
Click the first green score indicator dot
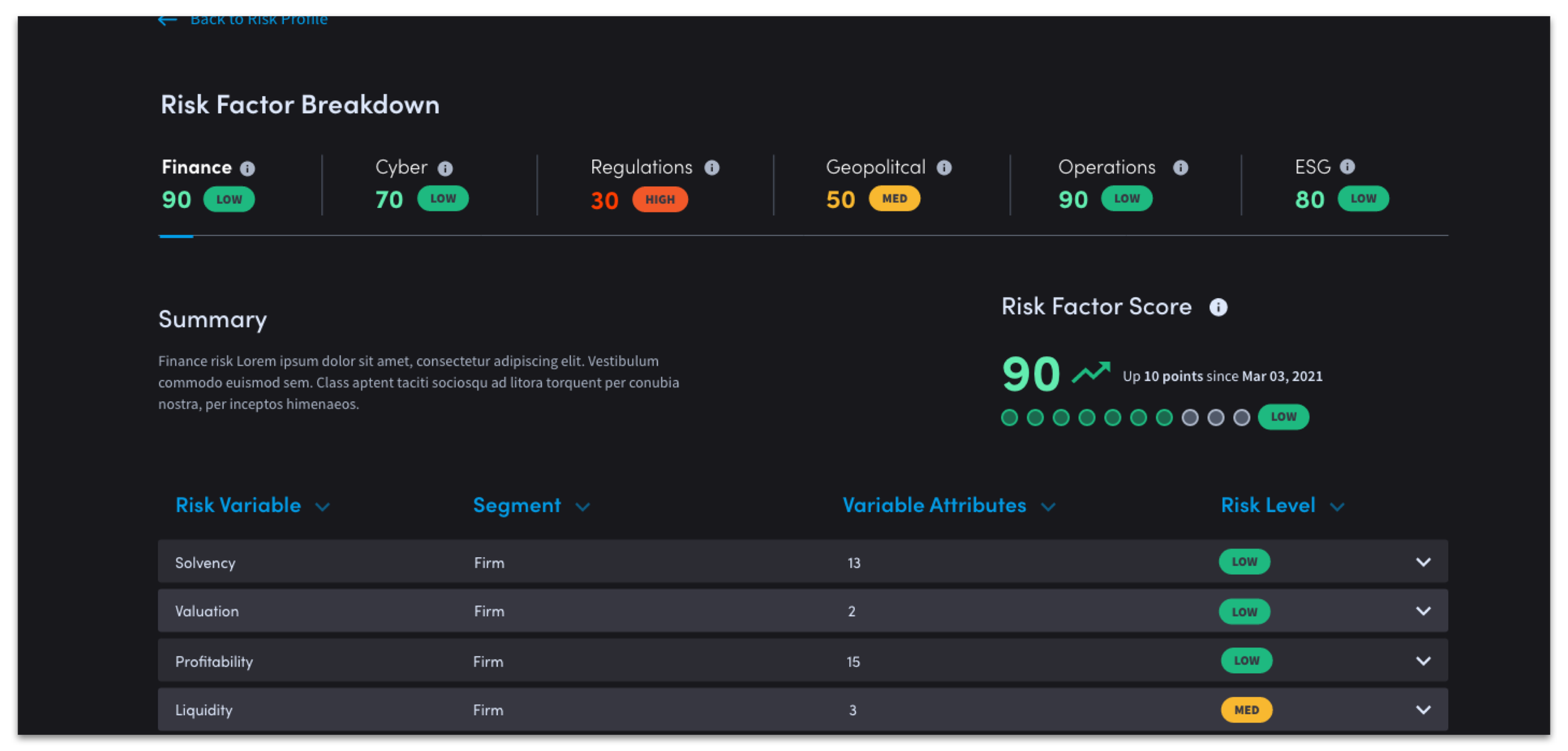coord(1009,418)
